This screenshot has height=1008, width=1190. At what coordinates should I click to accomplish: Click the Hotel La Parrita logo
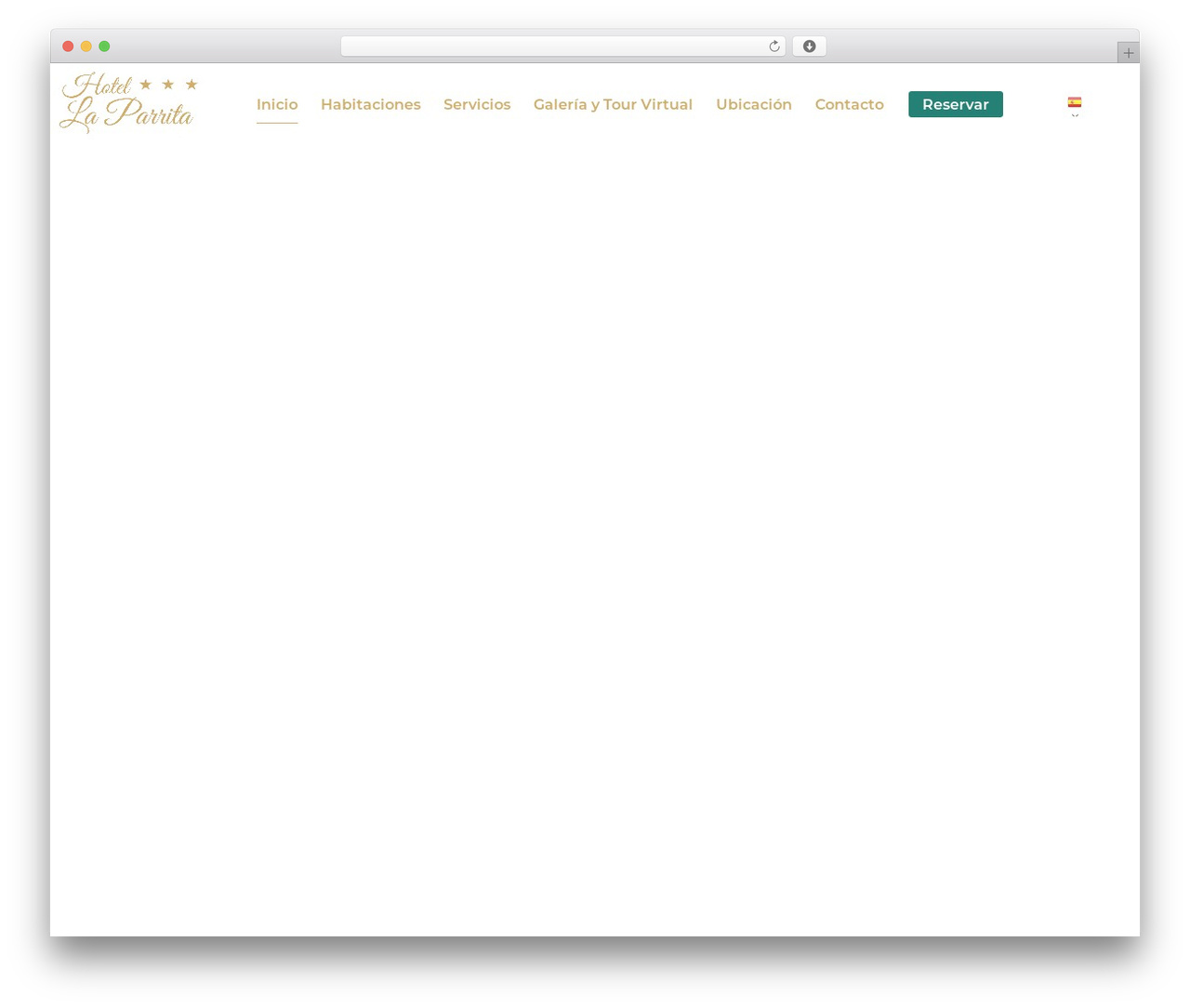[x=129, y=103]
